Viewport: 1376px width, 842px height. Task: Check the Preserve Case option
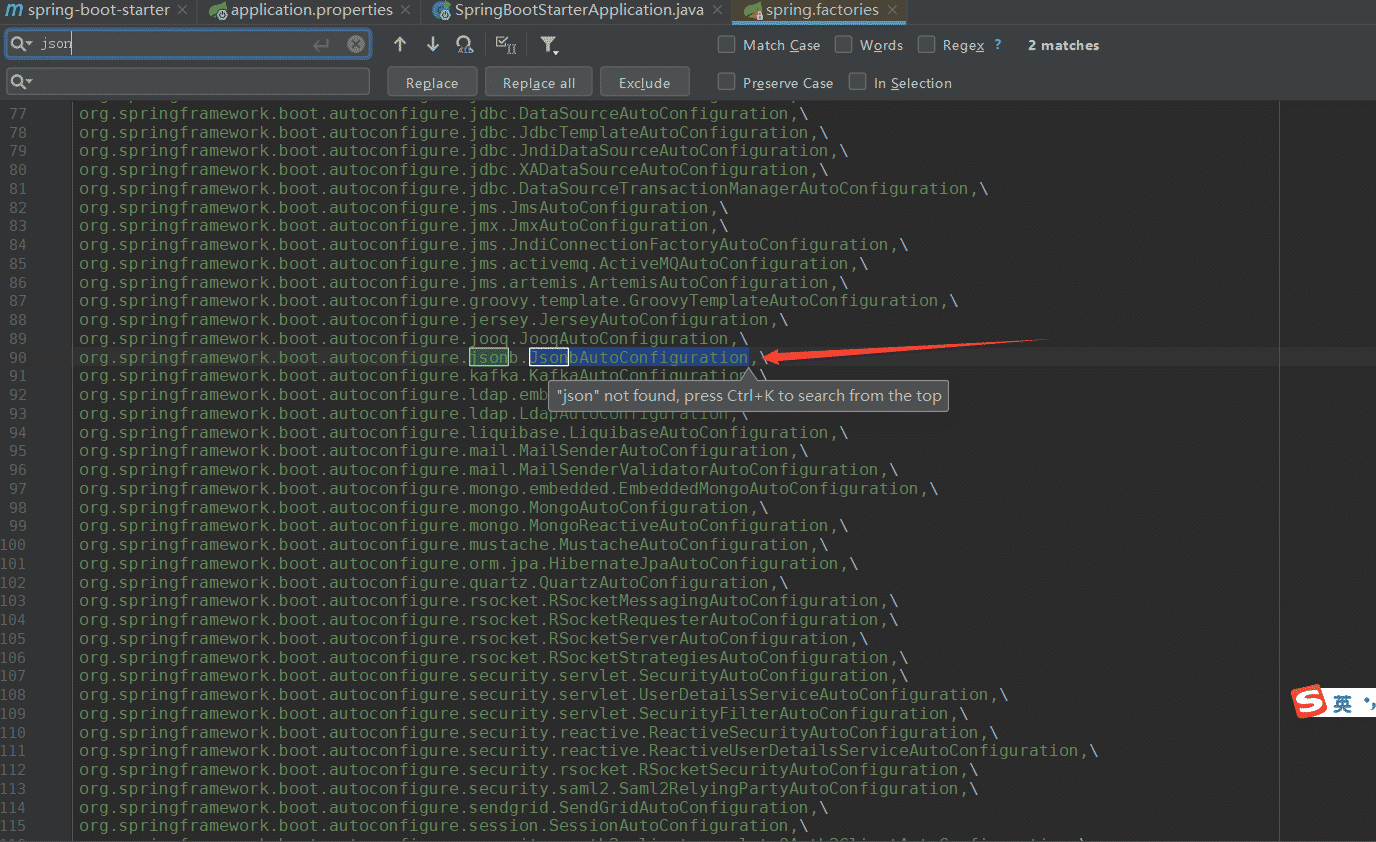pos(727,82)
